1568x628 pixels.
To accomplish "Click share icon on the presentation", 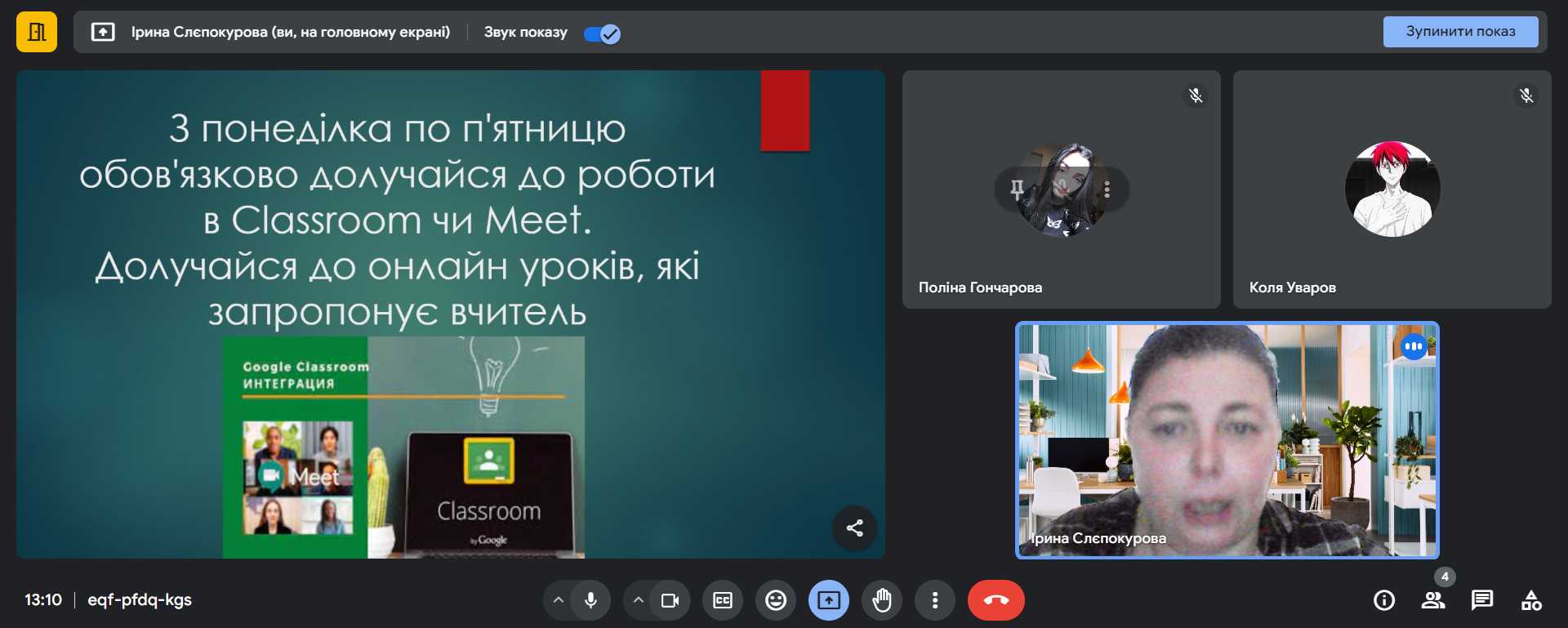I will coord(854,528).
